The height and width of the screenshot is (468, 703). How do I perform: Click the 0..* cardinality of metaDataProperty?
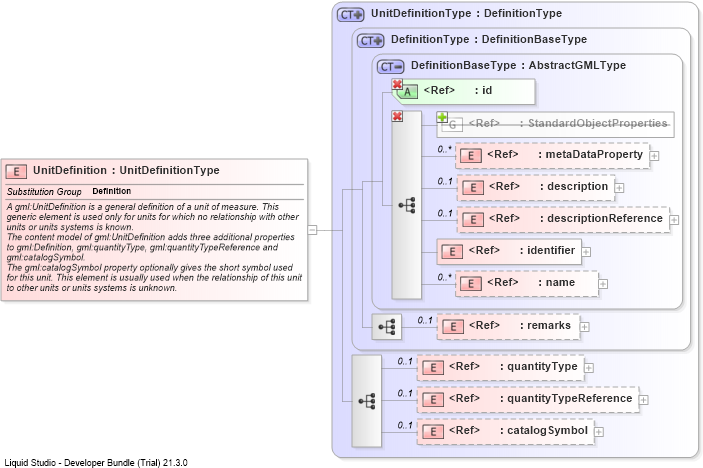444,149
